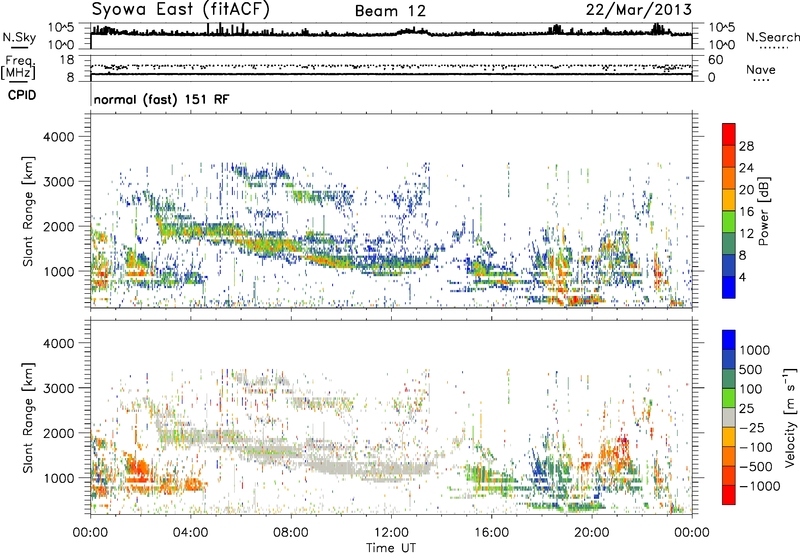Click the '-500' label on the velocity colorbar
Viewport: 800px width, 554px height.
[x=756, y=467]
